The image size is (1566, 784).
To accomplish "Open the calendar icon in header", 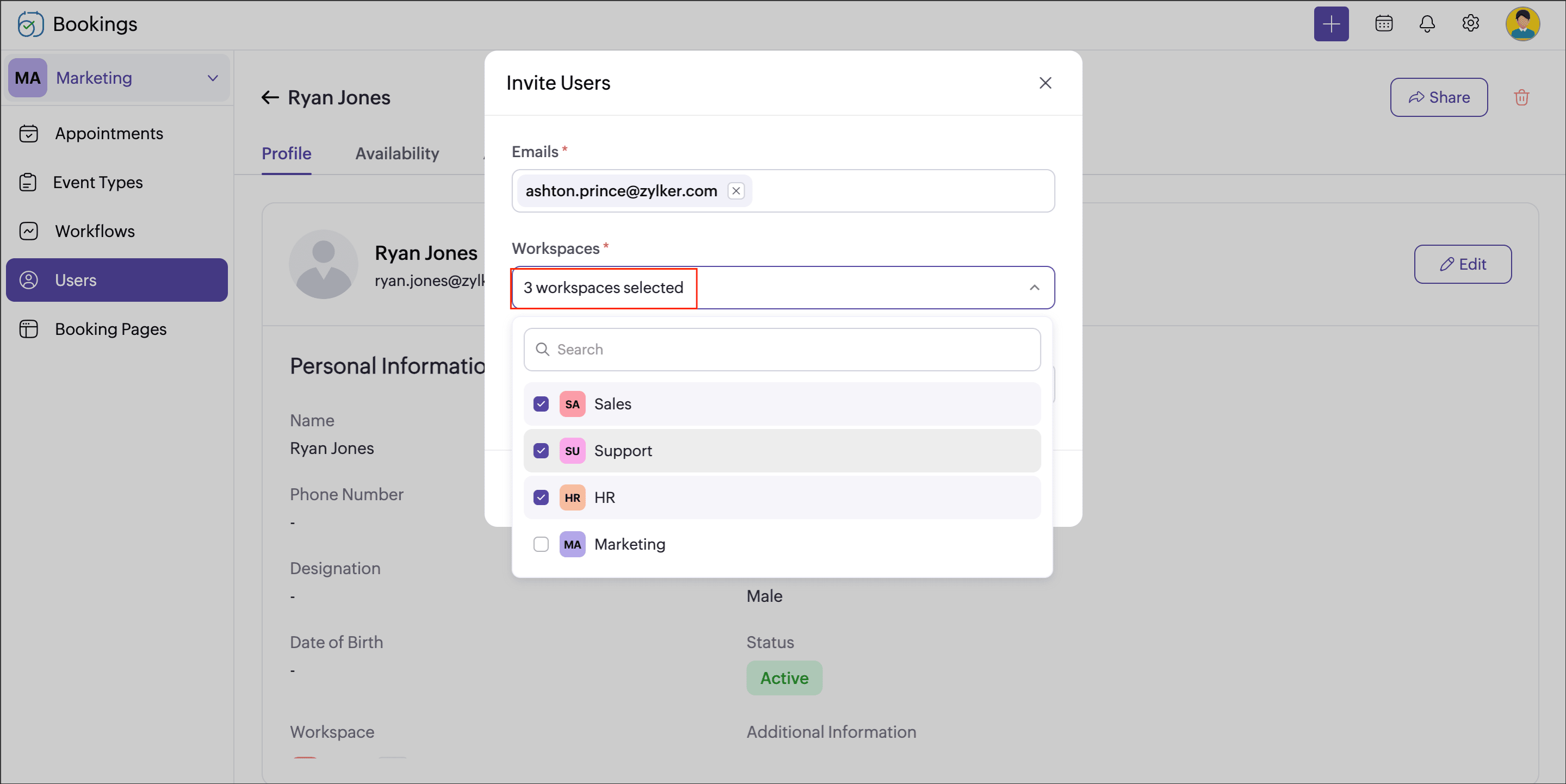I will (x=1384, y=24).
